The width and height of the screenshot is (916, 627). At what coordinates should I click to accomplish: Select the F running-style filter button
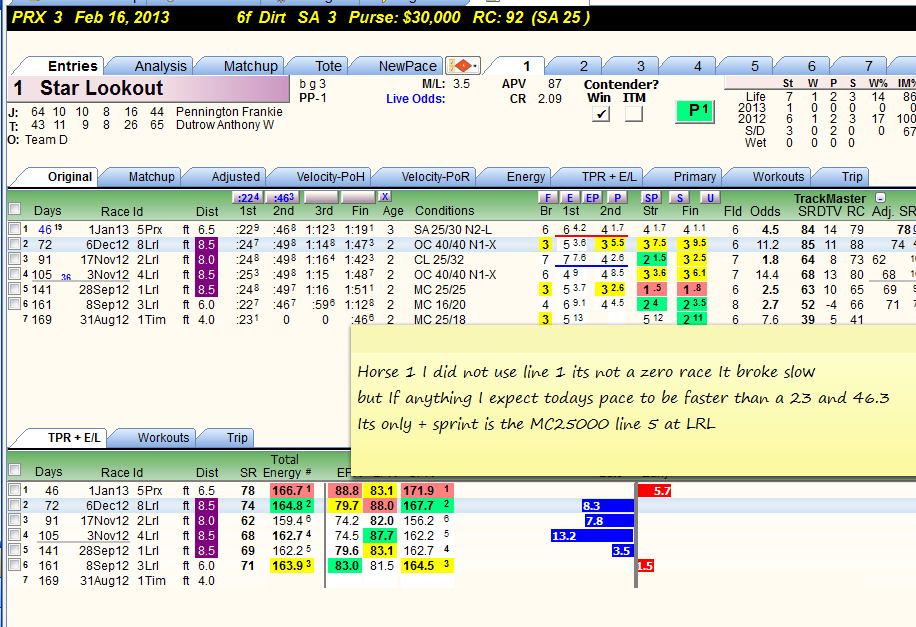pos(547,198)
